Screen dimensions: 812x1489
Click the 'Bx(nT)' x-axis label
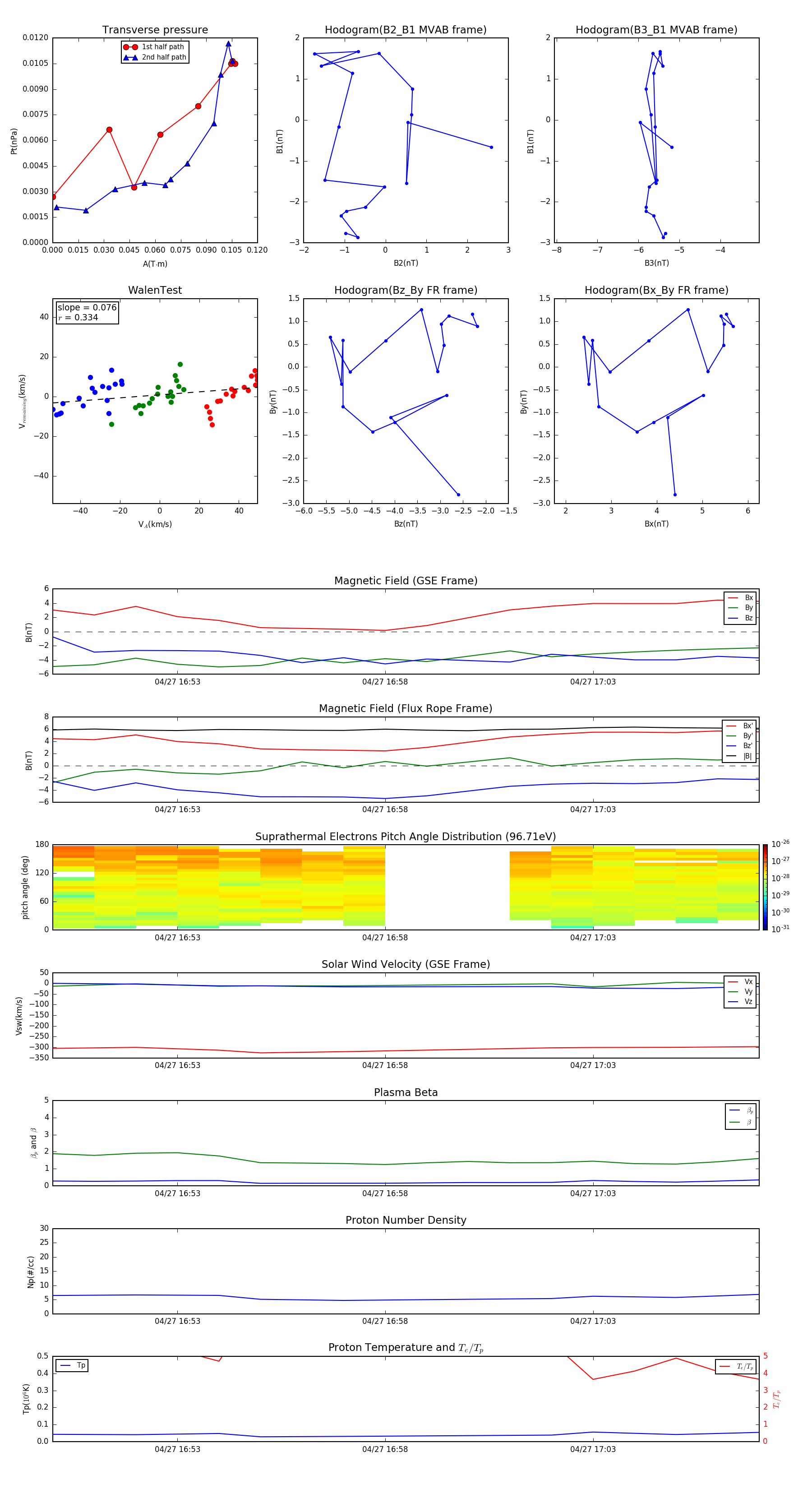[656, 524]
